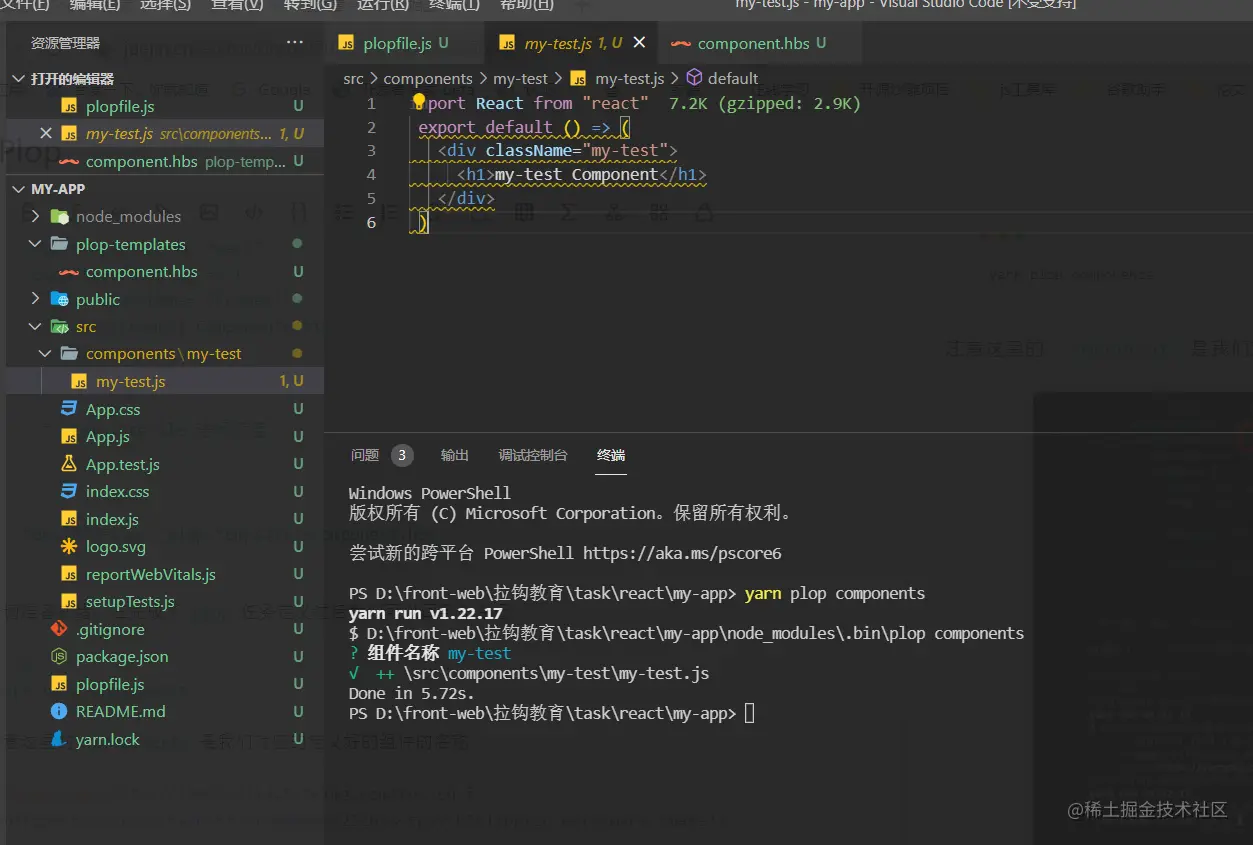Click the "Done in 5.72s." terminal line

[412, 693]
